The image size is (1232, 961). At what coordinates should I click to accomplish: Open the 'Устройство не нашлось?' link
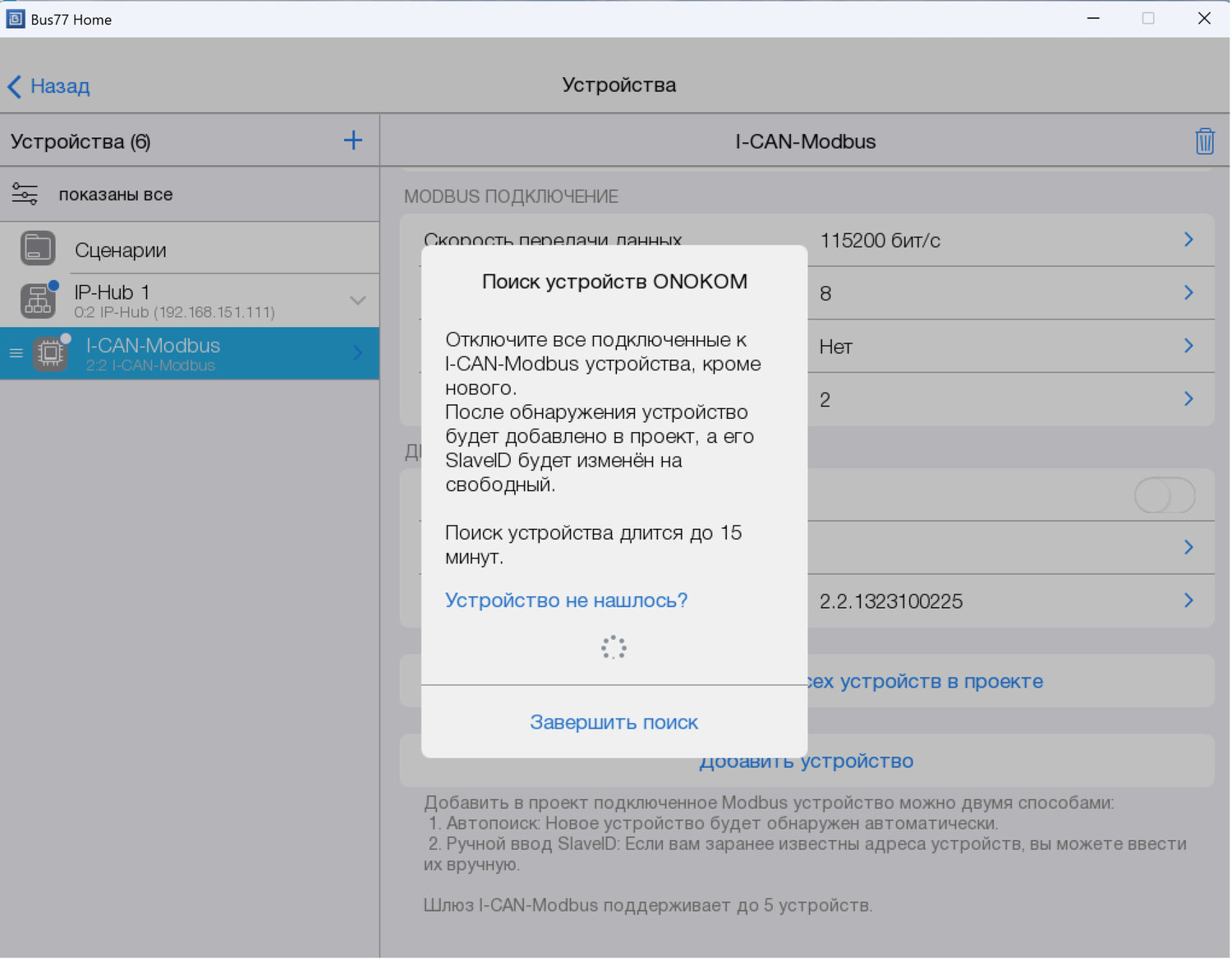click(566, 600)
